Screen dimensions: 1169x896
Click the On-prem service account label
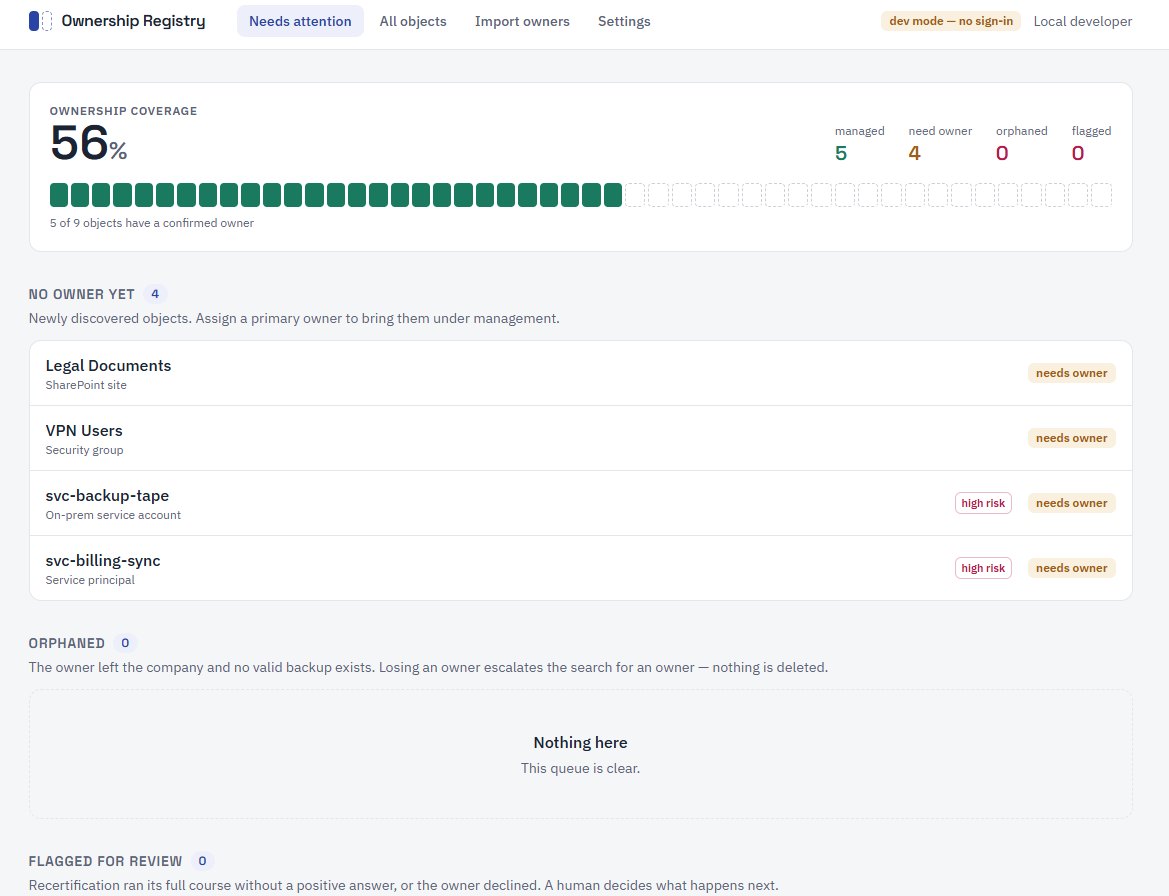pos(113,515)
